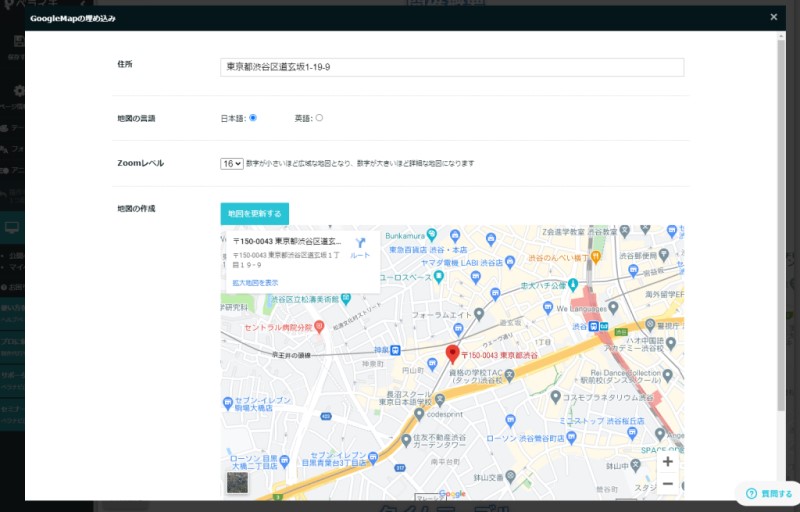Click the 忠犬ハチ公像 monument marker

(x=572, y=284)
